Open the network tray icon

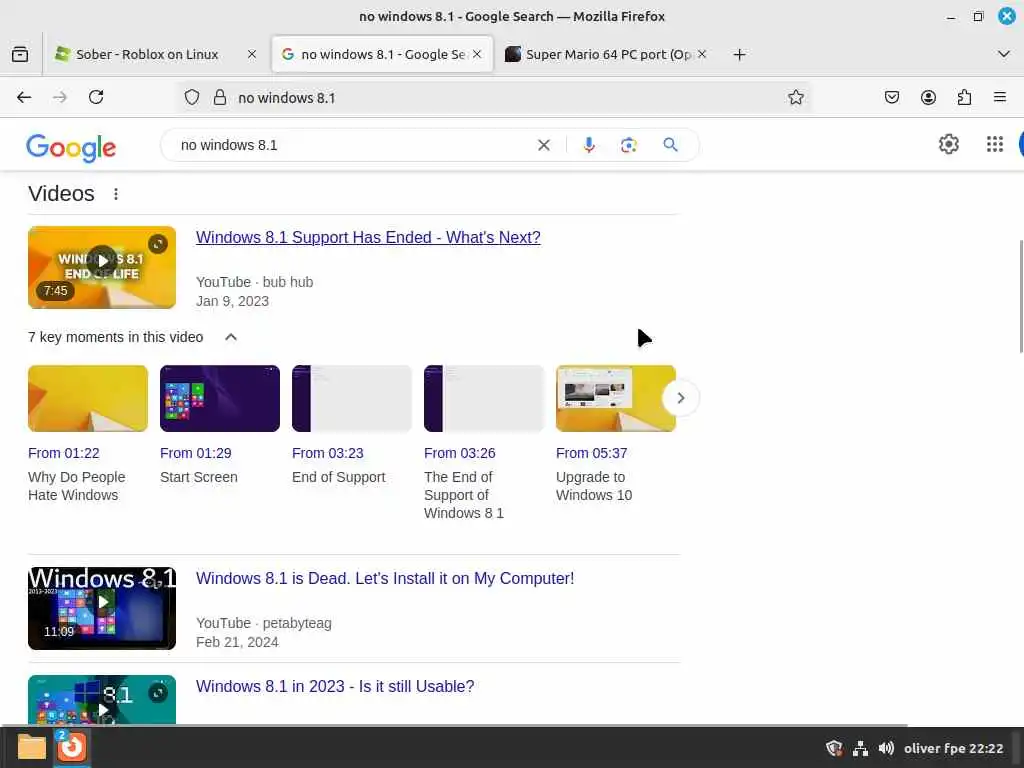(860, 748)
